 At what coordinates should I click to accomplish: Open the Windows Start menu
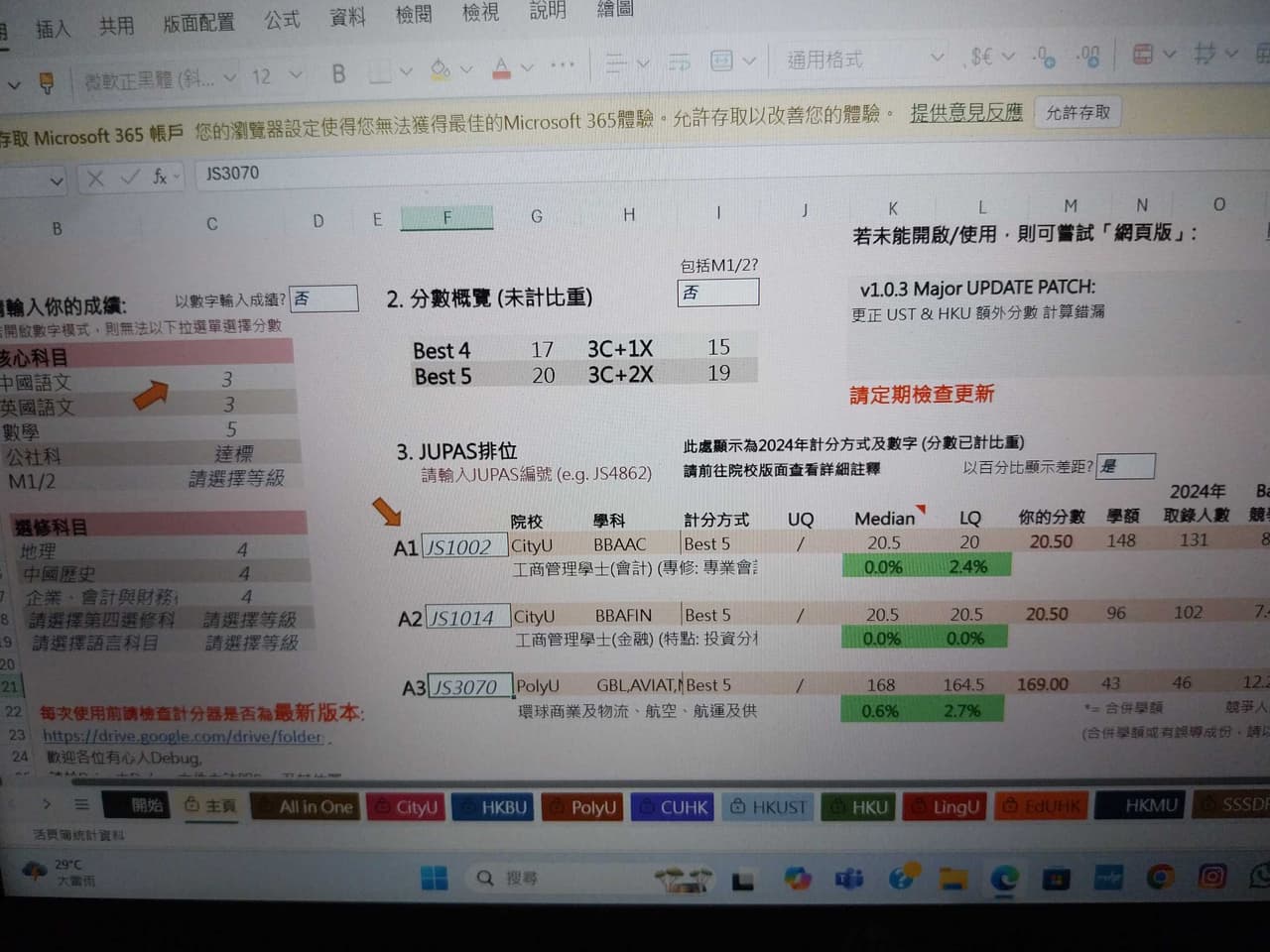pos(434,878)
